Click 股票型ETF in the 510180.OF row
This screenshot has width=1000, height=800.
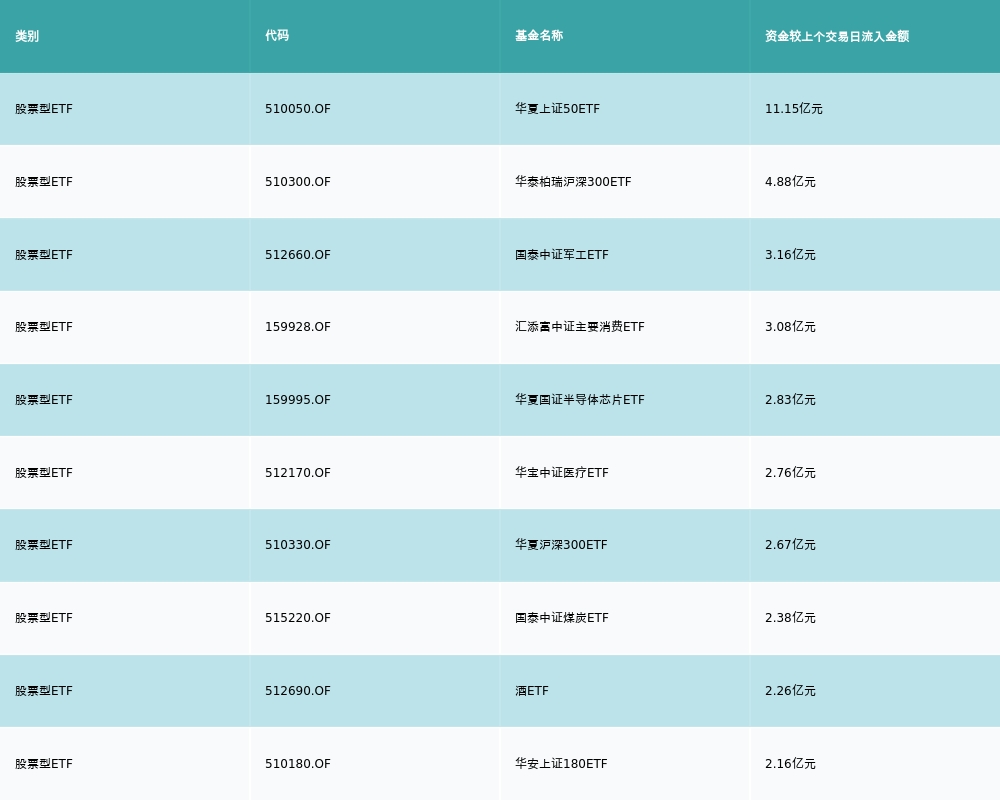(x=44, y=764)
